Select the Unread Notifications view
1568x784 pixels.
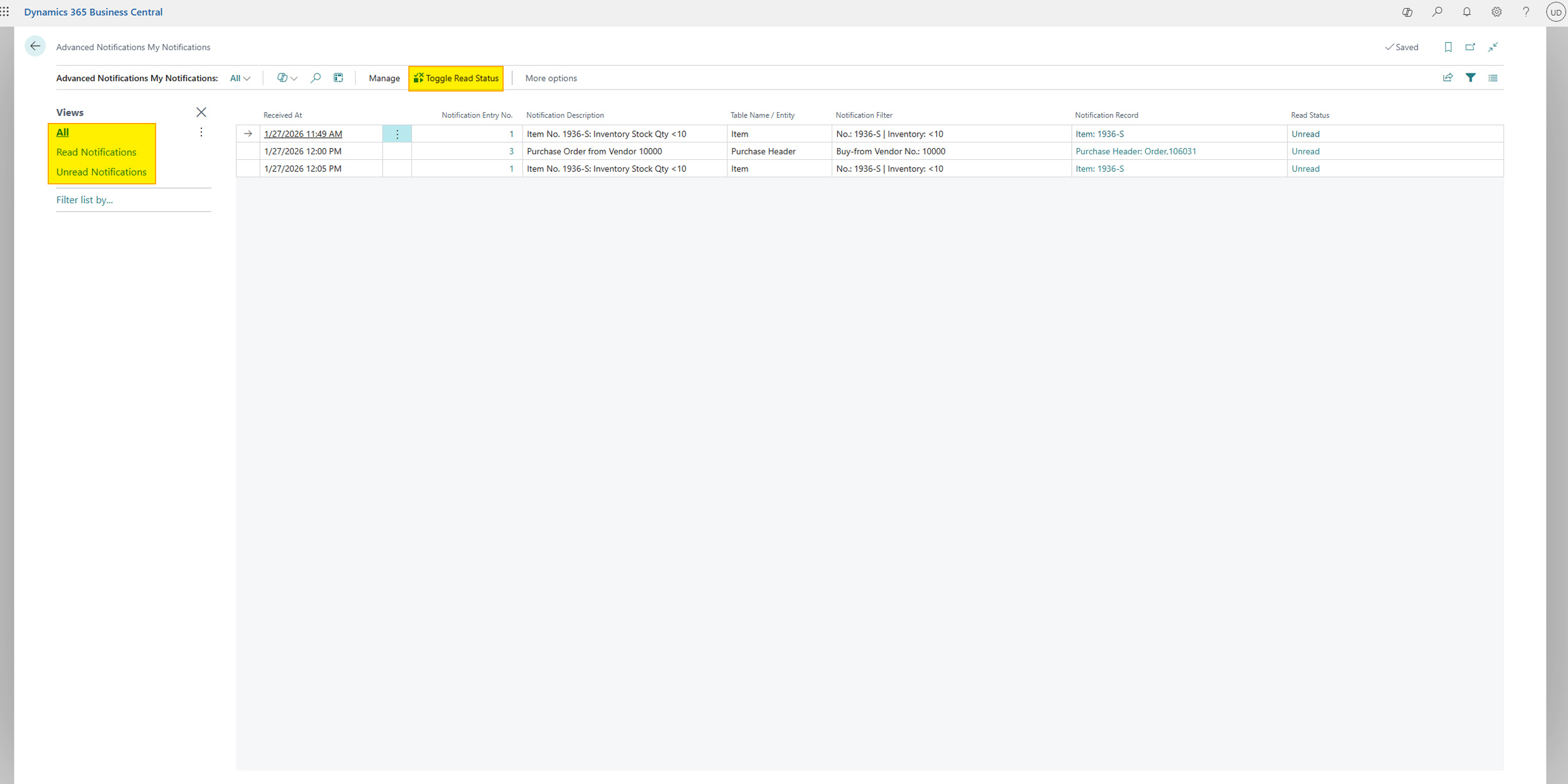tap(101, 172)
